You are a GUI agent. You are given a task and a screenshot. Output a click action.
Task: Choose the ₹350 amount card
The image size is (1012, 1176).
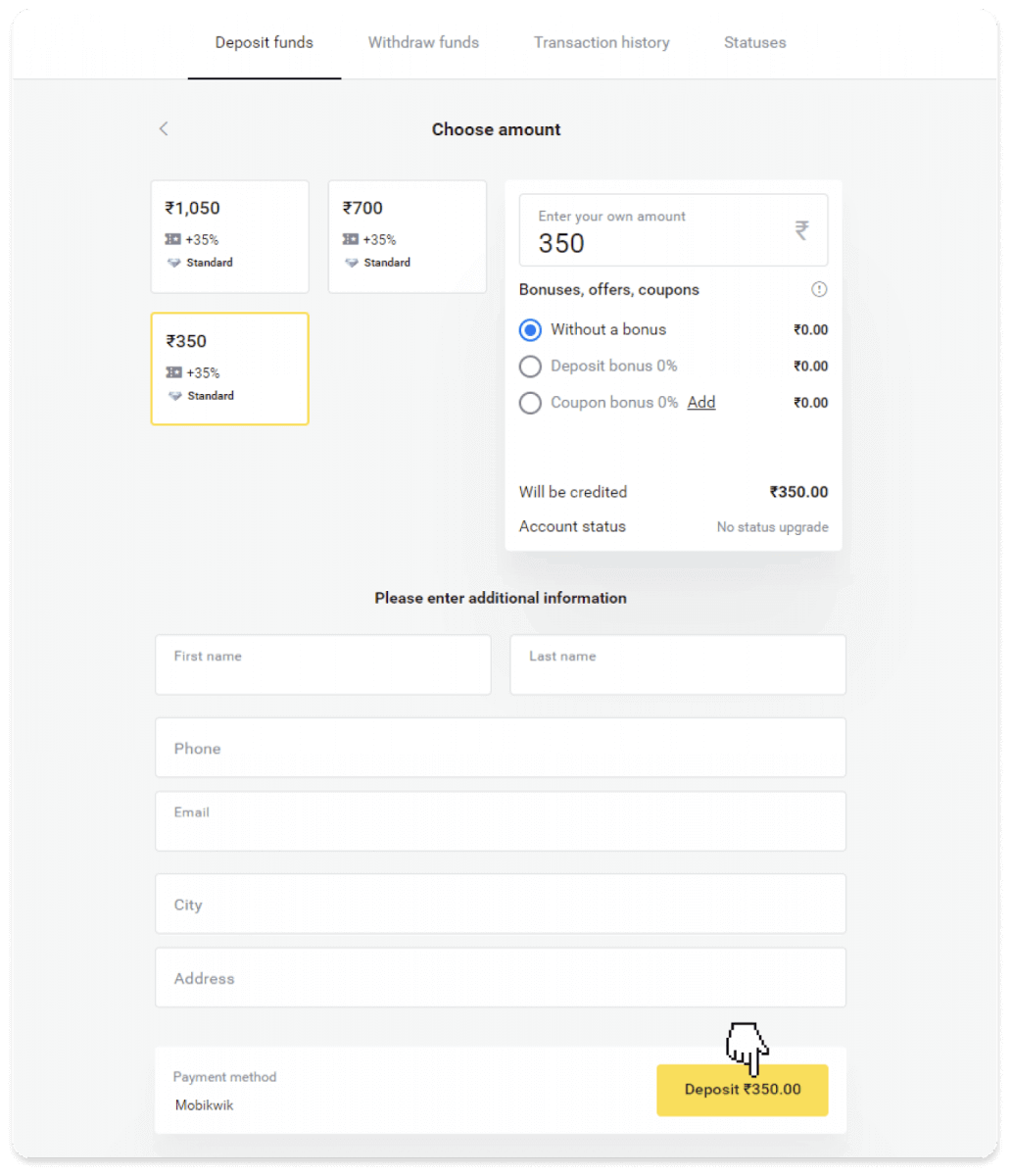230,368
